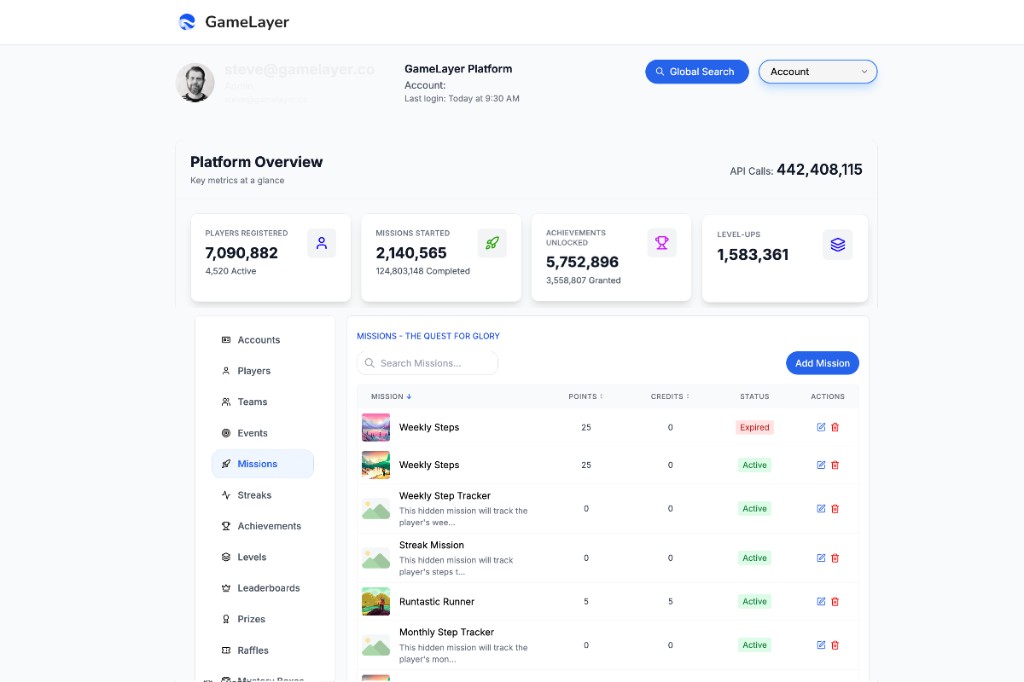Edit the expired Weekly Steps mission
Viewport: 1024px width, 682px height.
(821, 427)
